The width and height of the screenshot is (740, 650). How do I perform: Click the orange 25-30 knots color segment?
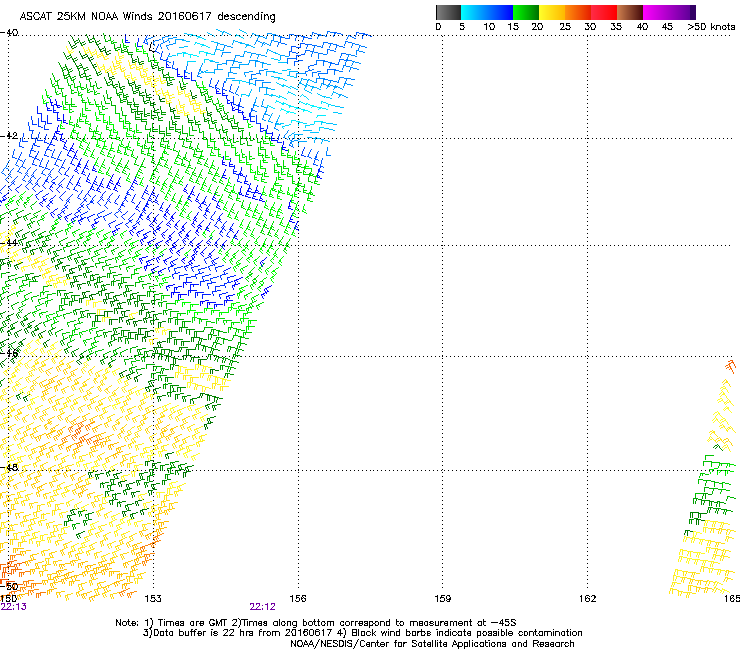tap(578, 12)
